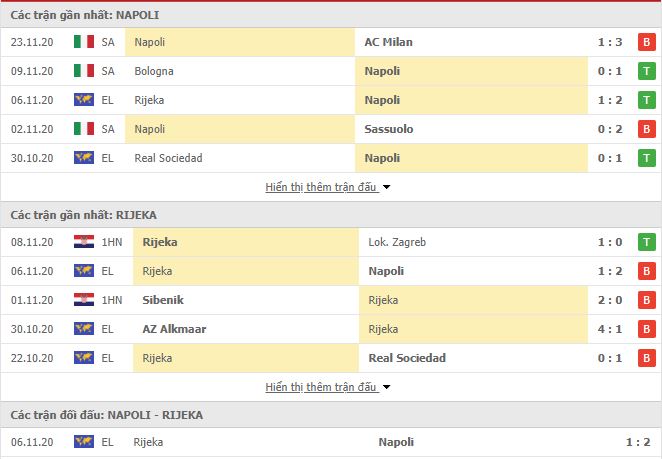Click green T badge for Bologna-Napoli result
This screenshot has height=459, width=662.
click(x=646, y=71)
